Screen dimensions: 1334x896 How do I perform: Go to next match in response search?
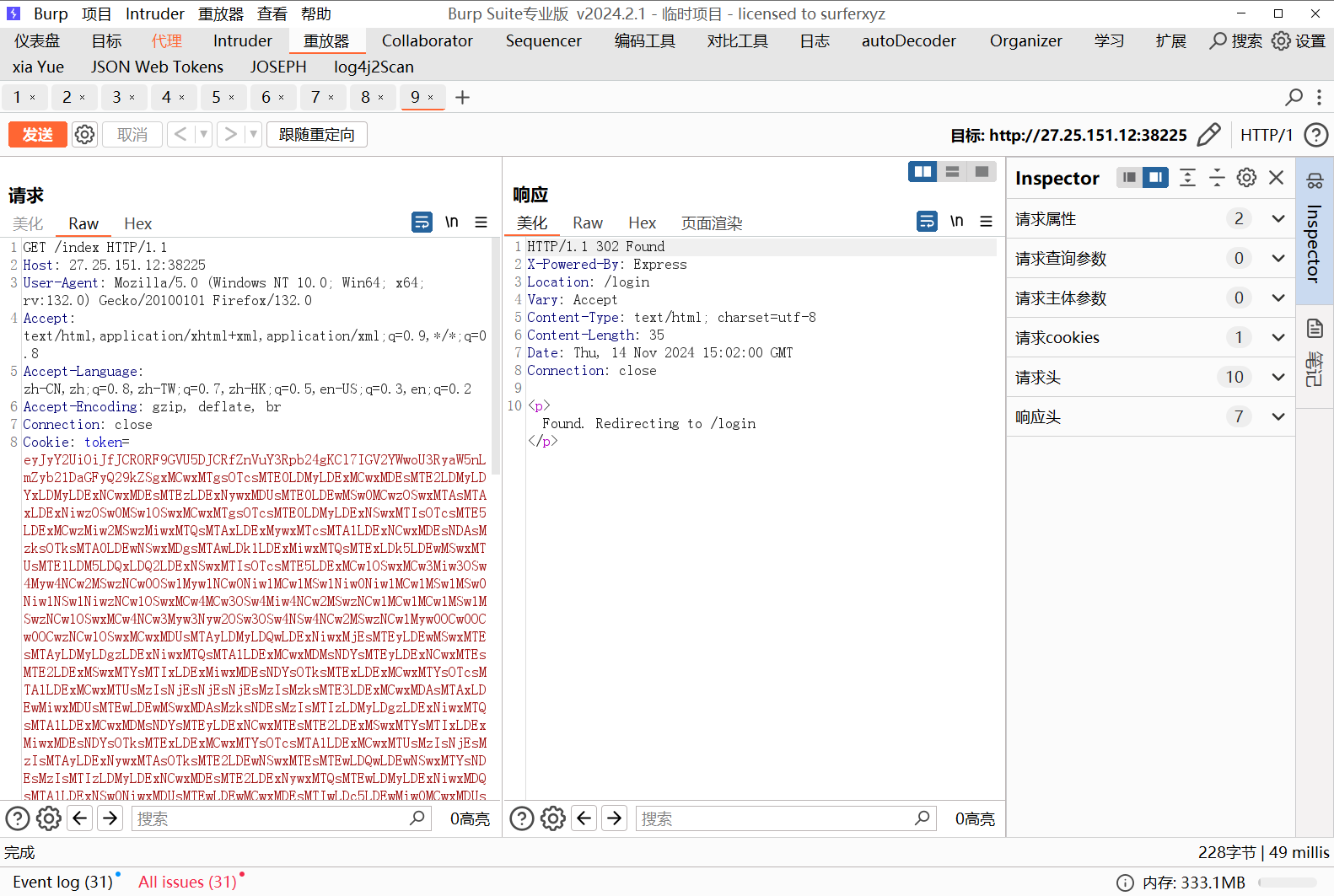point(615,818)
